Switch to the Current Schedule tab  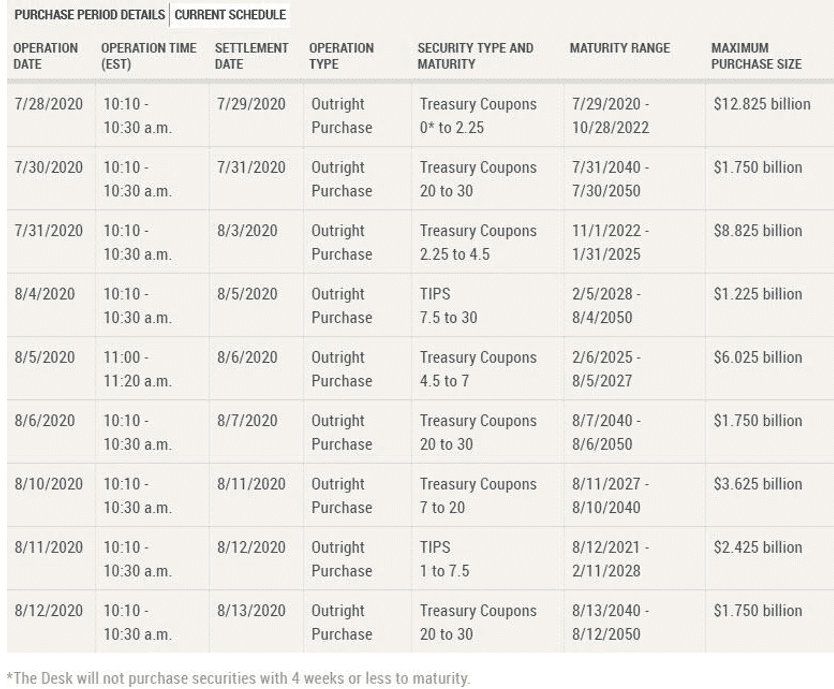click(230, 15)
